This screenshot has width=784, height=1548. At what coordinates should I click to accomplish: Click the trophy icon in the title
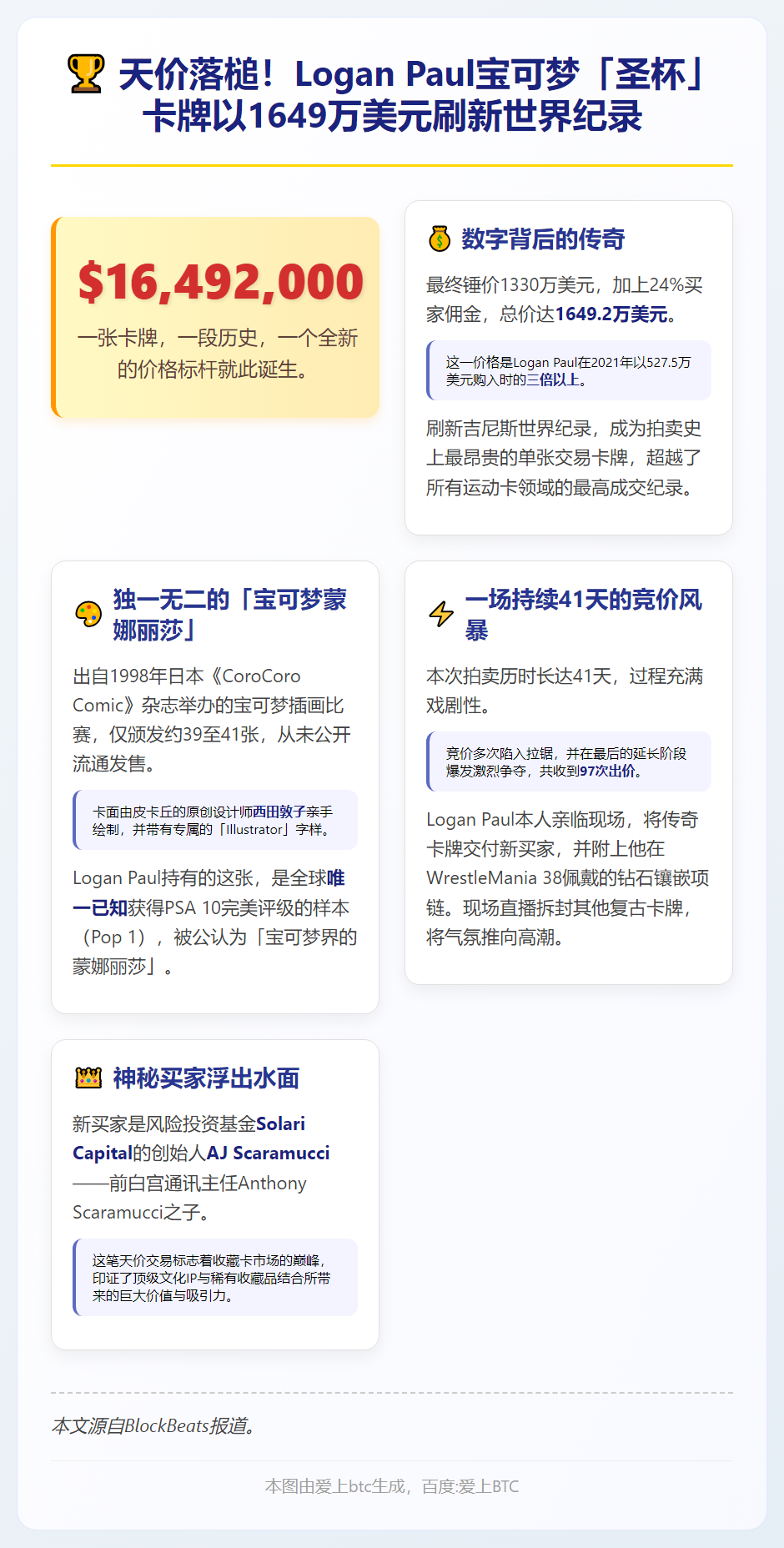(86, 74)
